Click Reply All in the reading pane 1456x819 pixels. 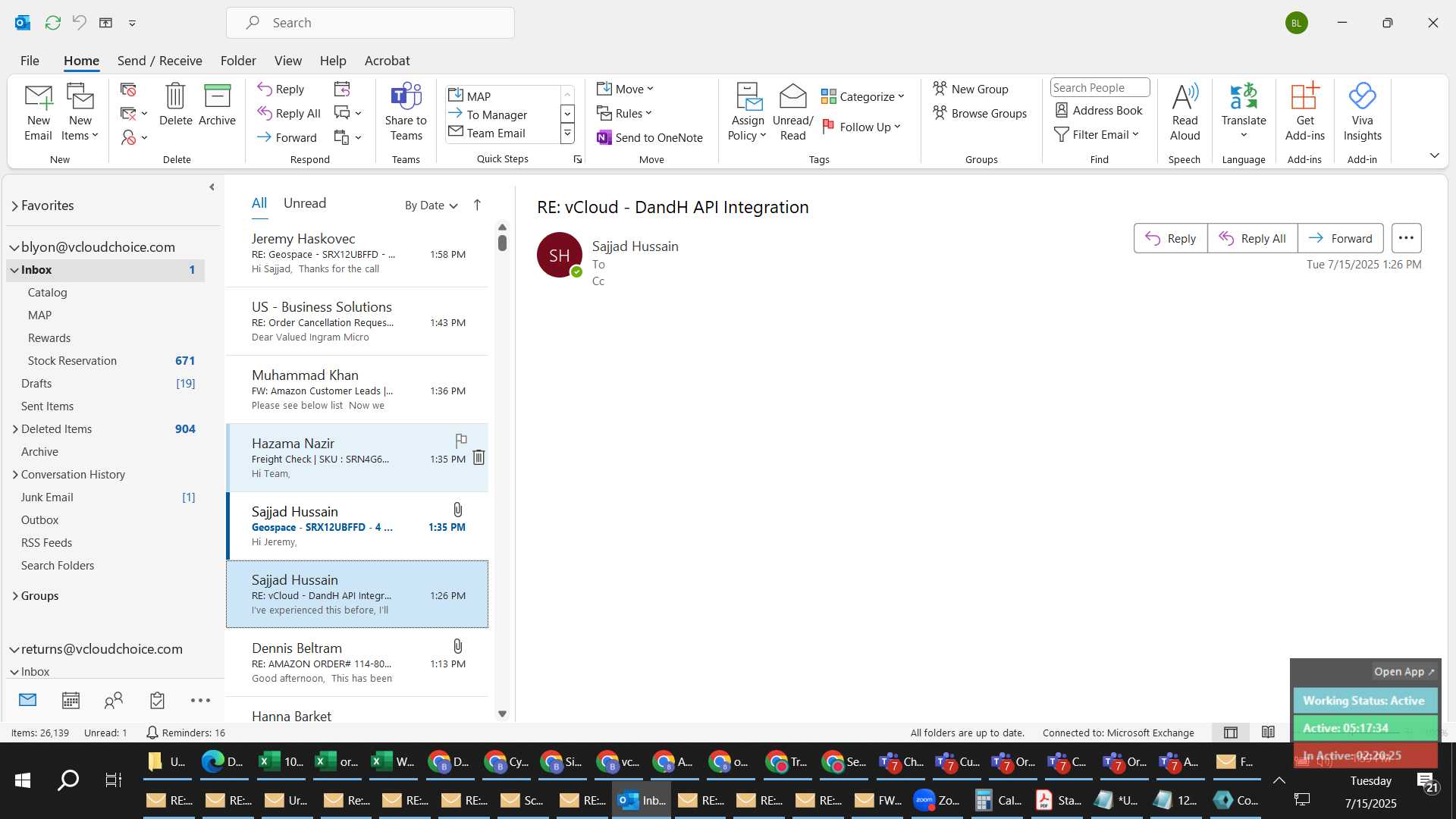pos(1252,238)
